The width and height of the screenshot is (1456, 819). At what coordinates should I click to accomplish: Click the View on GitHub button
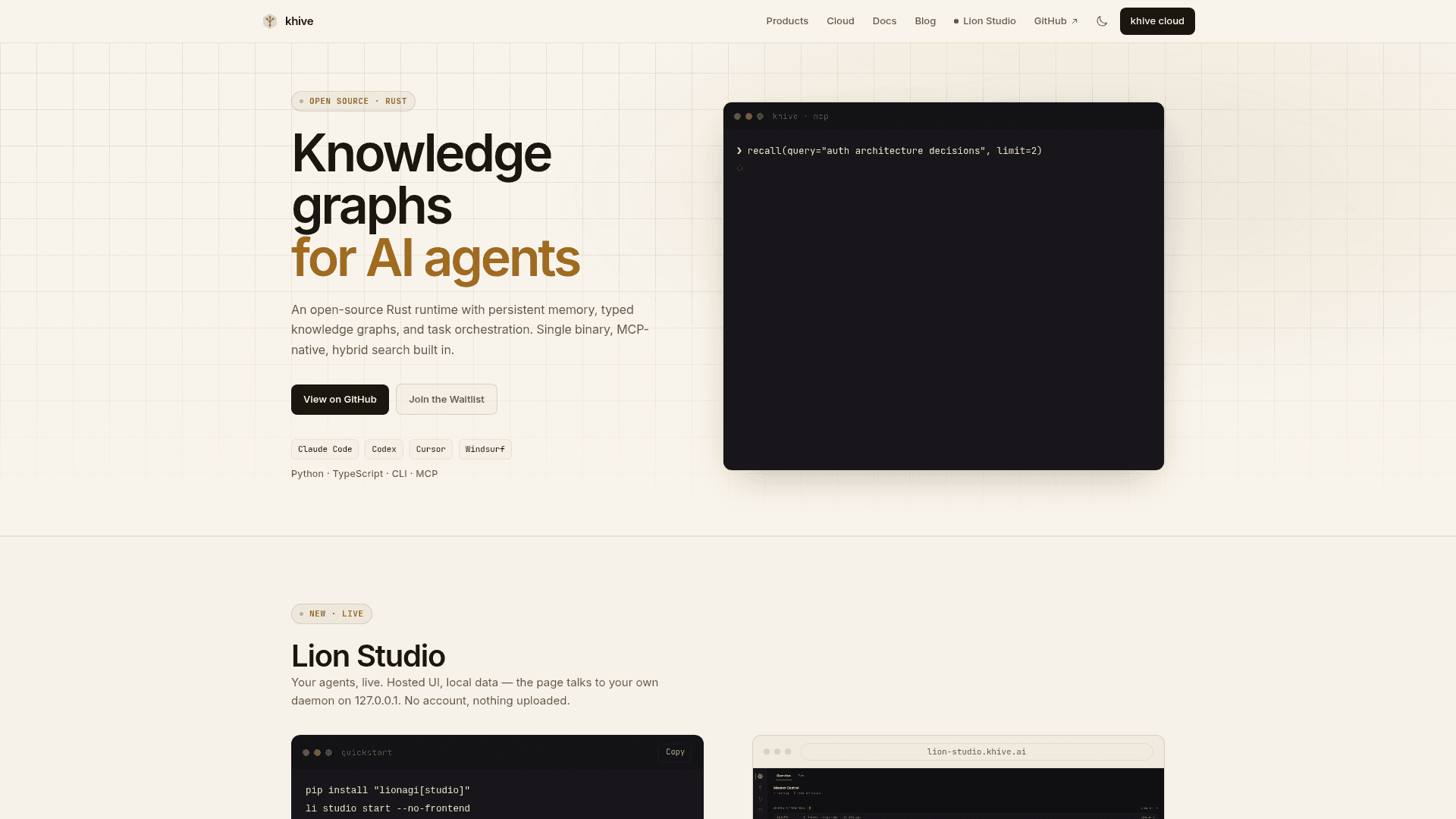(340, 400)
